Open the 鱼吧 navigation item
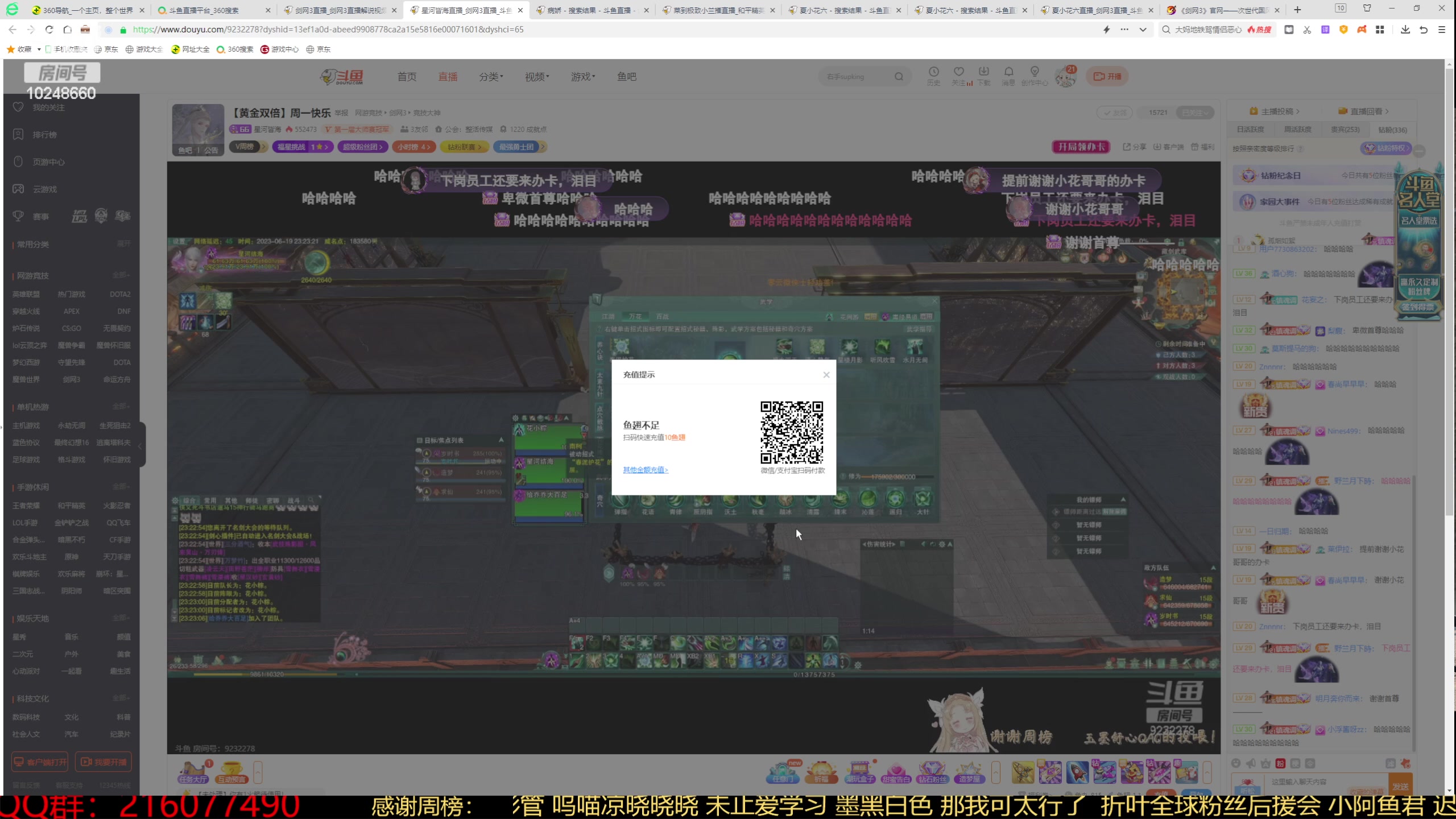 click(x=627, y=77)
